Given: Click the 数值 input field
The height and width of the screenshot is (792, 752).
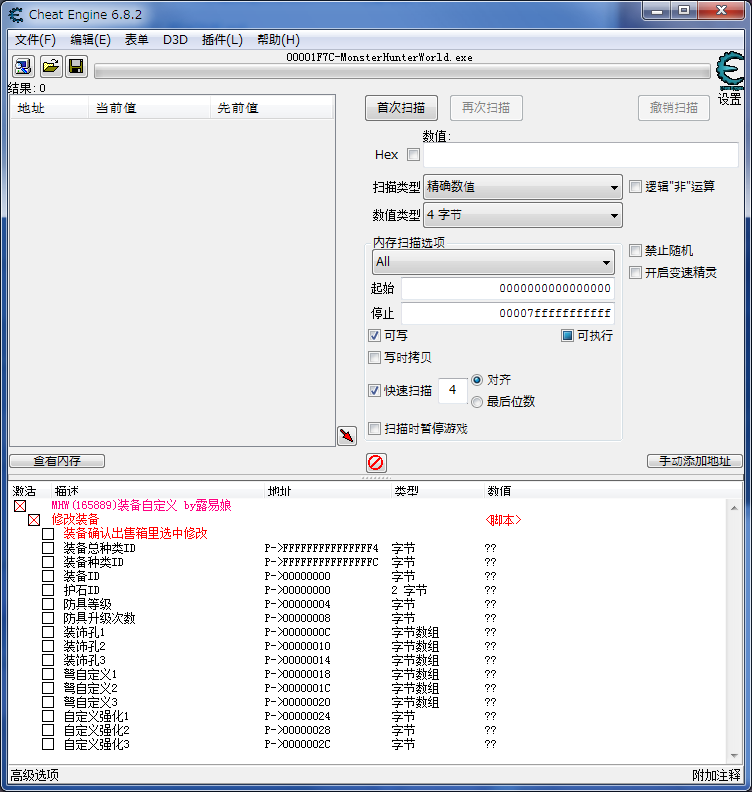Looking at the screenshot, I should click(581, 155).
